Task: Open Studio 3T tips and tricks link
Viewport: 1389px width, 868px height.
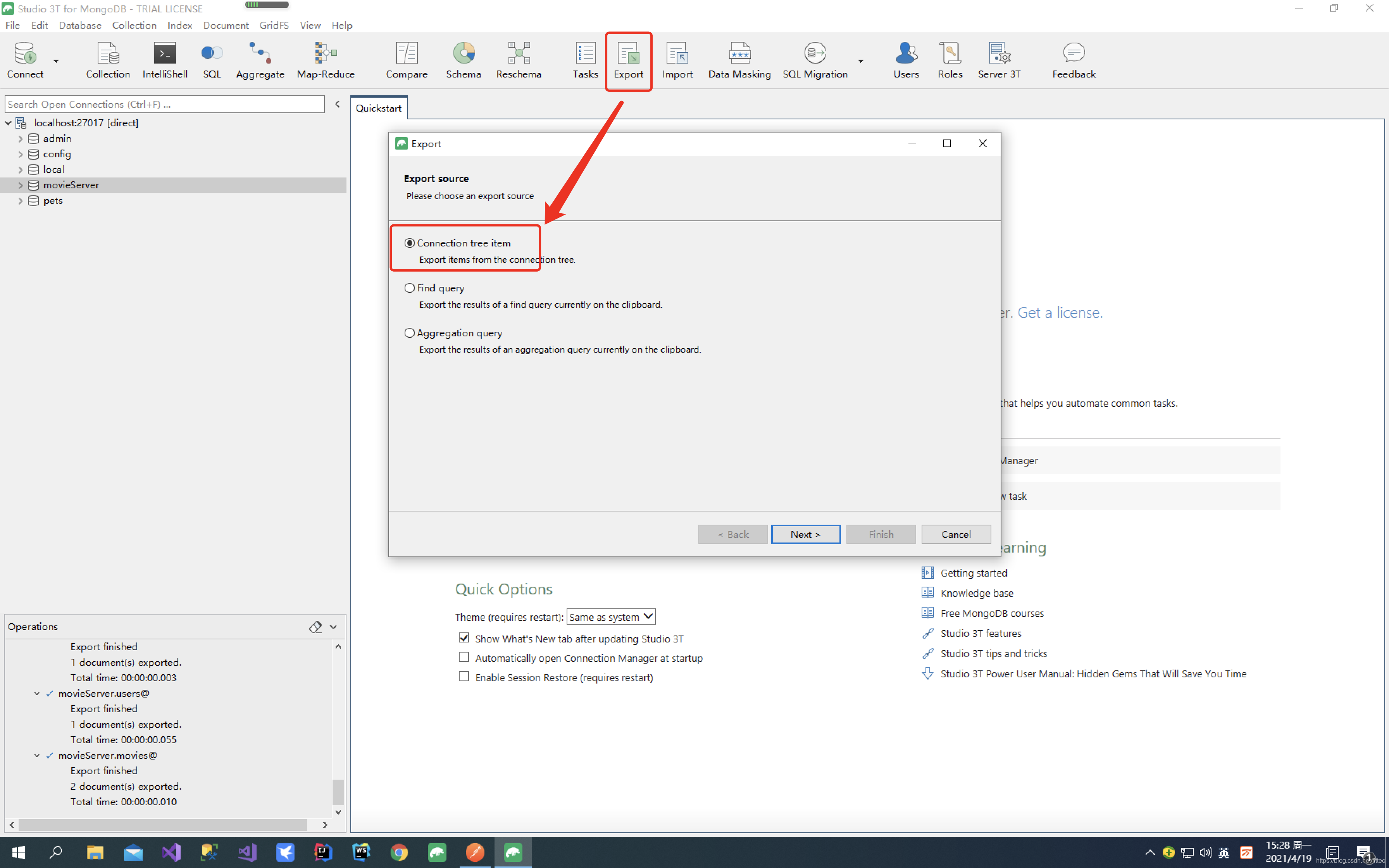Action: [994, 653]
